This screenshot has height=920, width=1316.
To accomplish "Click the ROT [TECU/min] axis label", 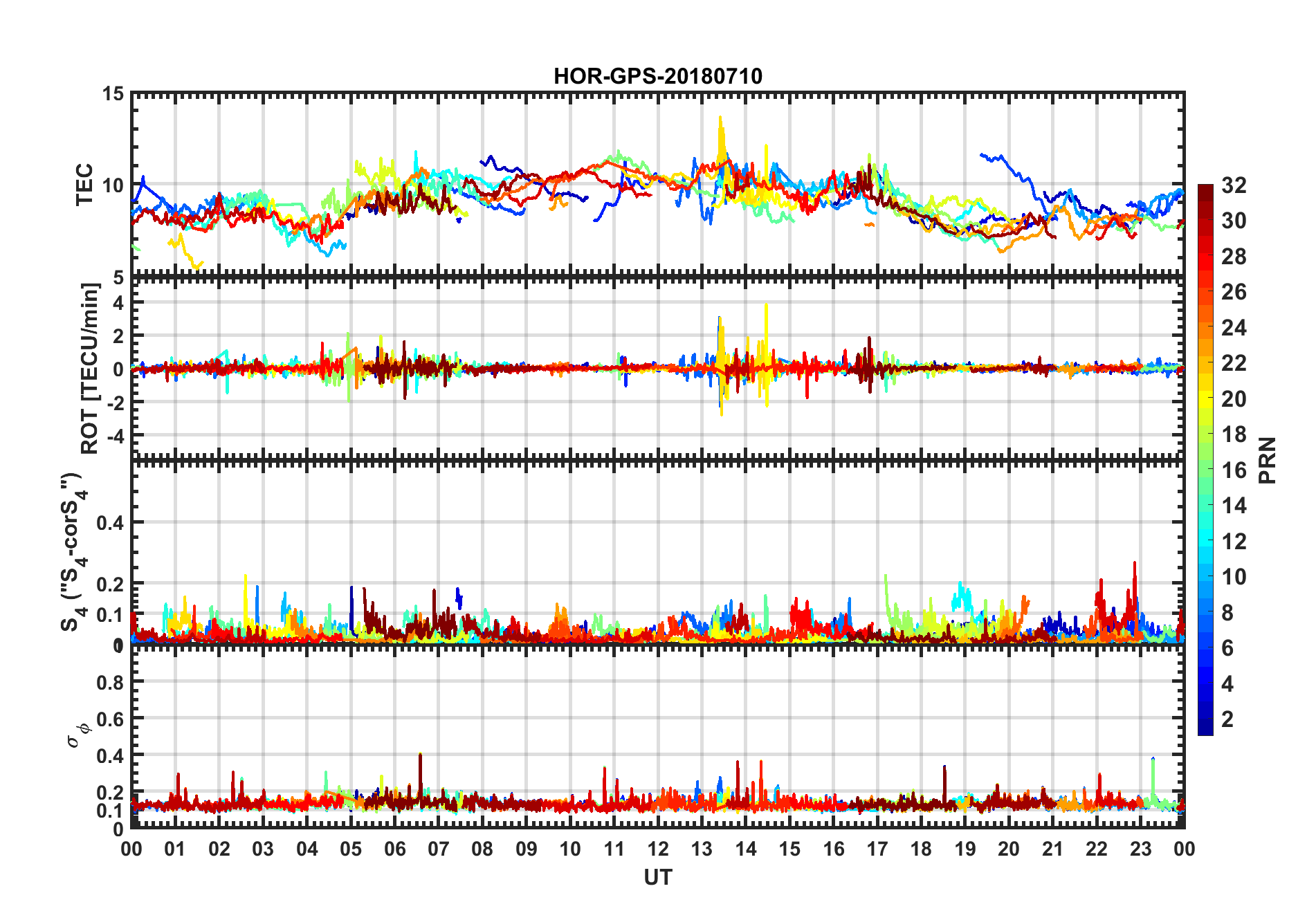I will (89, 369).
